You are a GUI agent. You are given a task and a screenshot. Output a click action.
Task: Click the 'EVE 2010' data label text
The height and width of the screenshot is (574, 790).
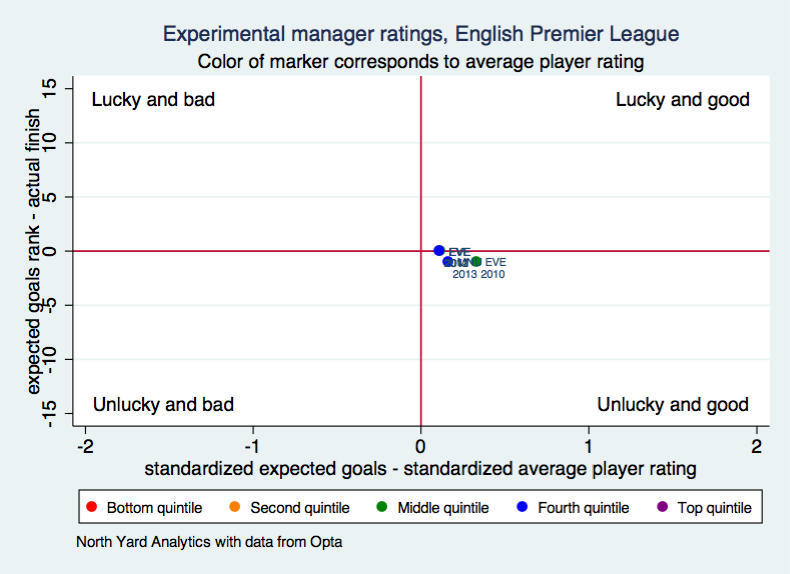[494, 268]
